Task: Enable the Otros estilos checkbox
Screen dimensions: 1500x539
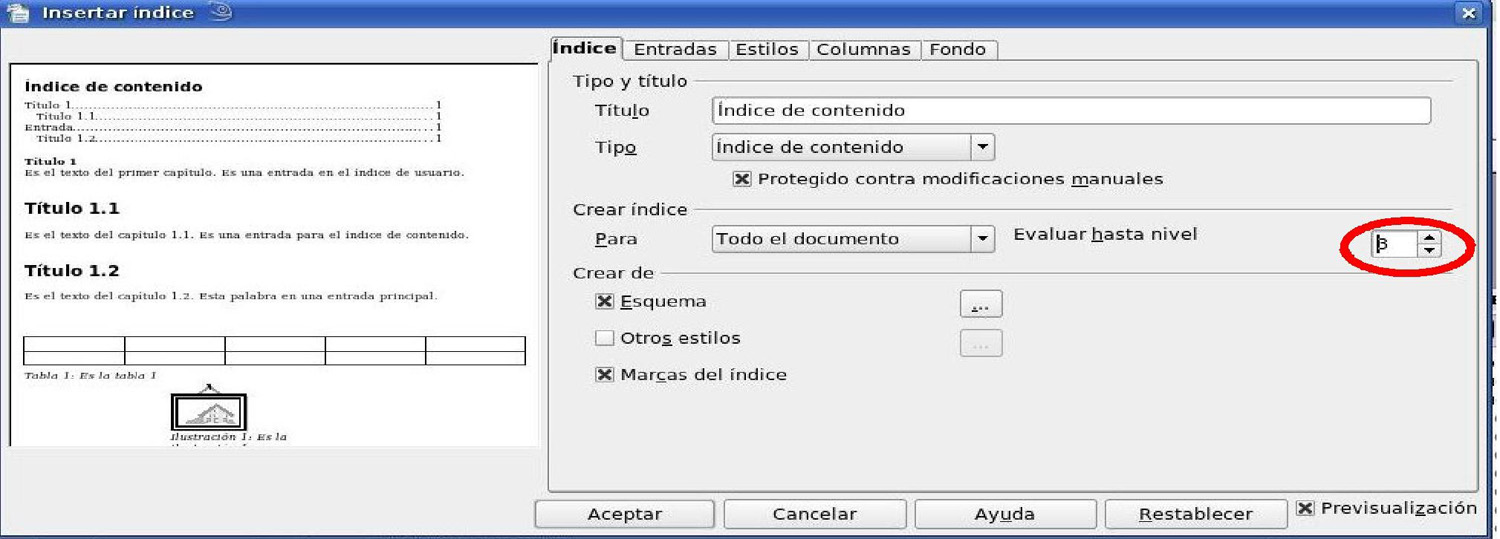Action: tap(604, 338)
